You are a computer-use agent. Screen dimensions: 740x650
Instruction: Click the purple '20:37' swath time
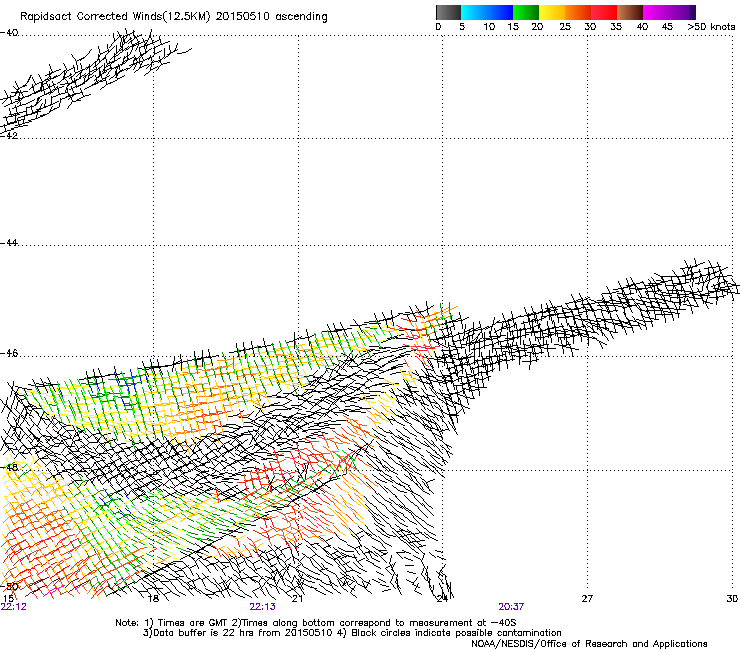511,607
